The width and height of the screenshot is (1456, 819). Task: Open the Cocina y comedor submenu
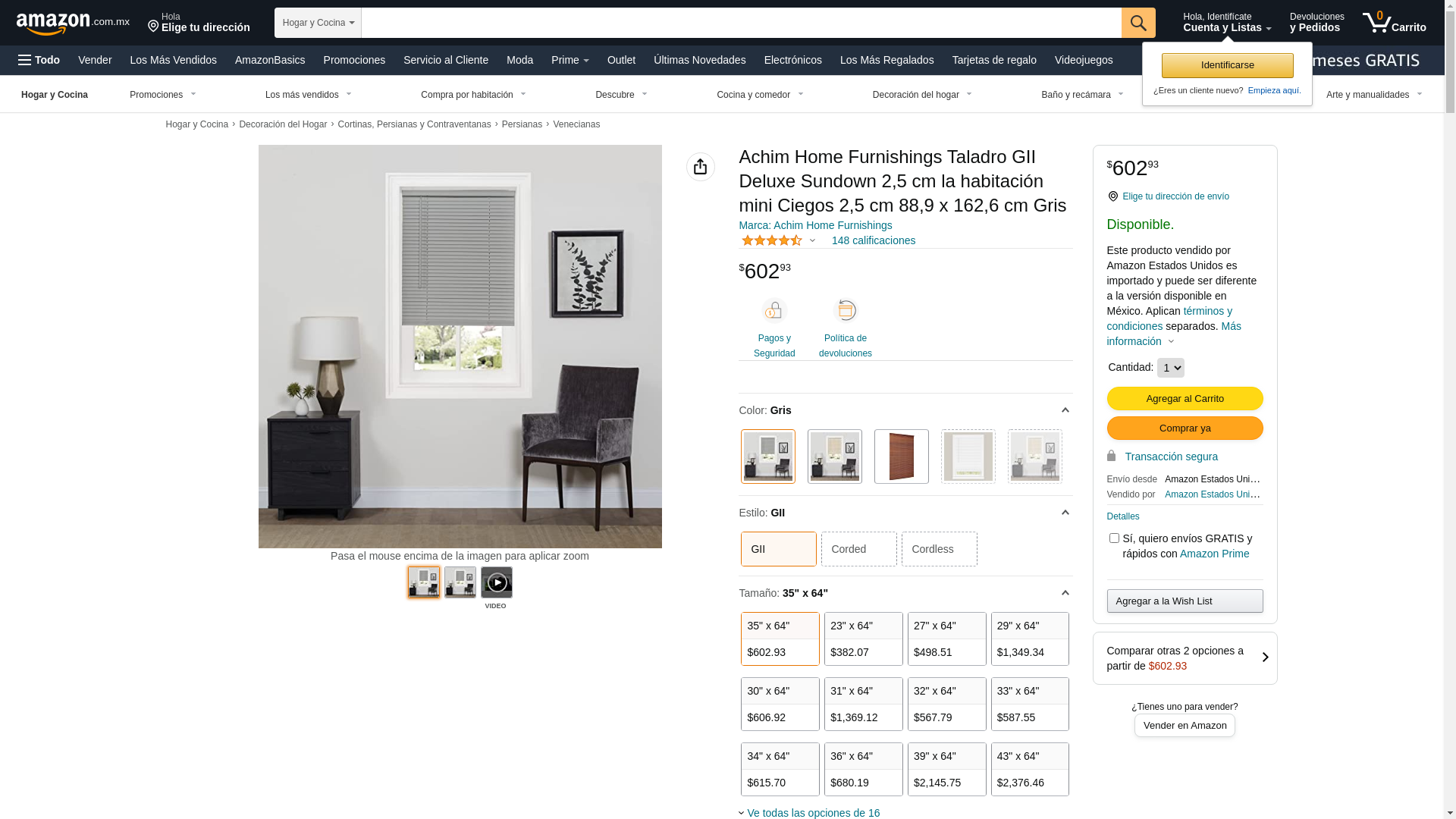[x=760, y=95]
